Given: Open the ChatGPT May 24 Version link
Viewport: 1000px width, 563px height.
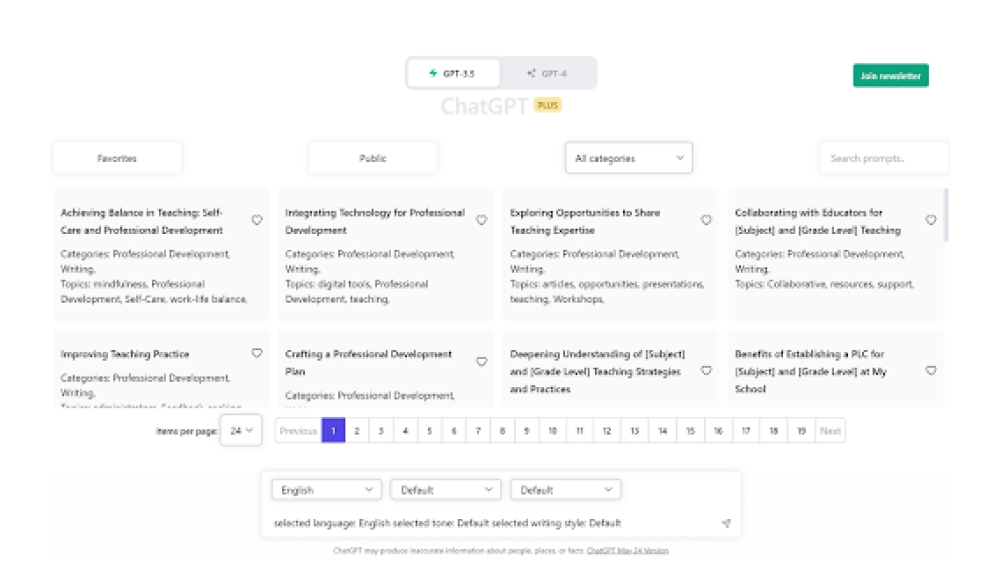Looking at the screenshot, I should coord(628,551).
